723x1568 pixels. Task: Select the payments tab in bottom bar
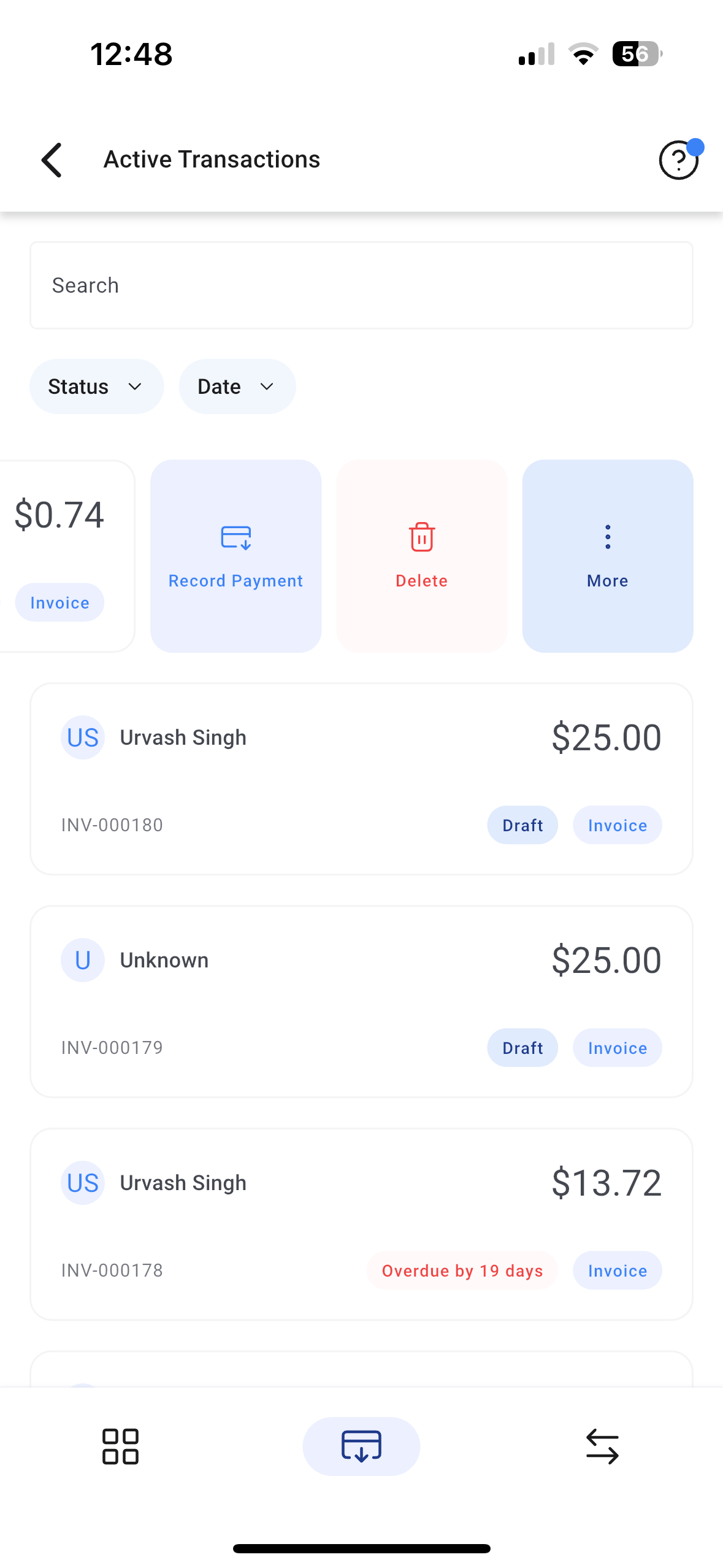tap(361, 1446)
